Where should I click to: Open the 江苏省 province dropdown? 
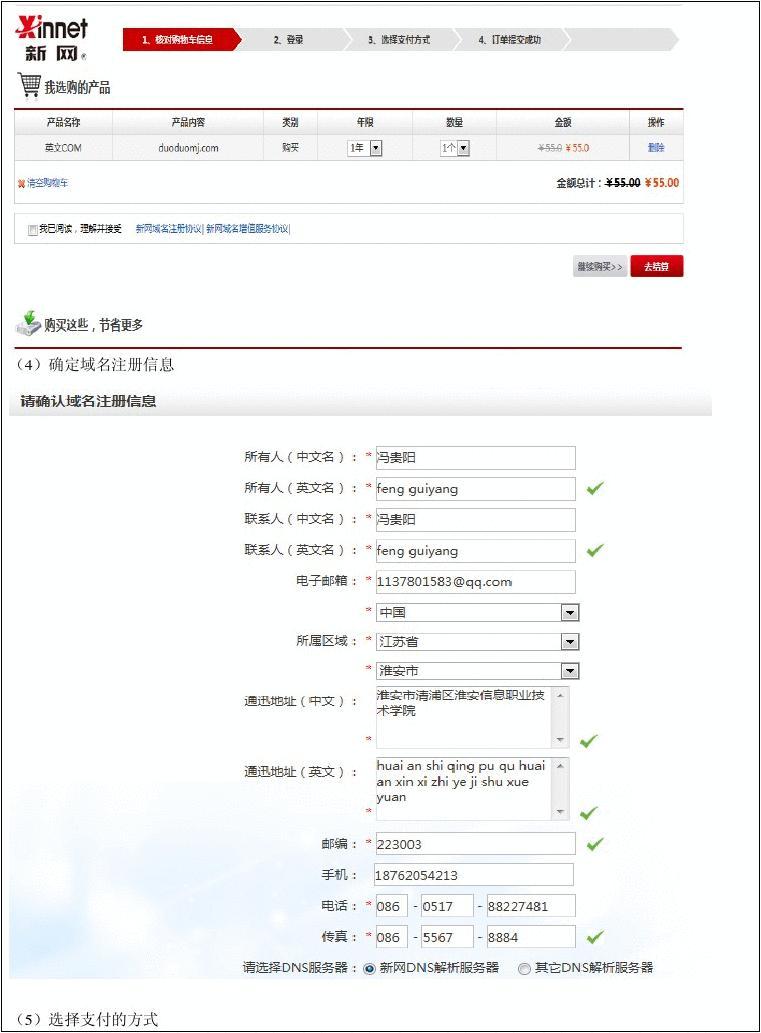[569, 642]
